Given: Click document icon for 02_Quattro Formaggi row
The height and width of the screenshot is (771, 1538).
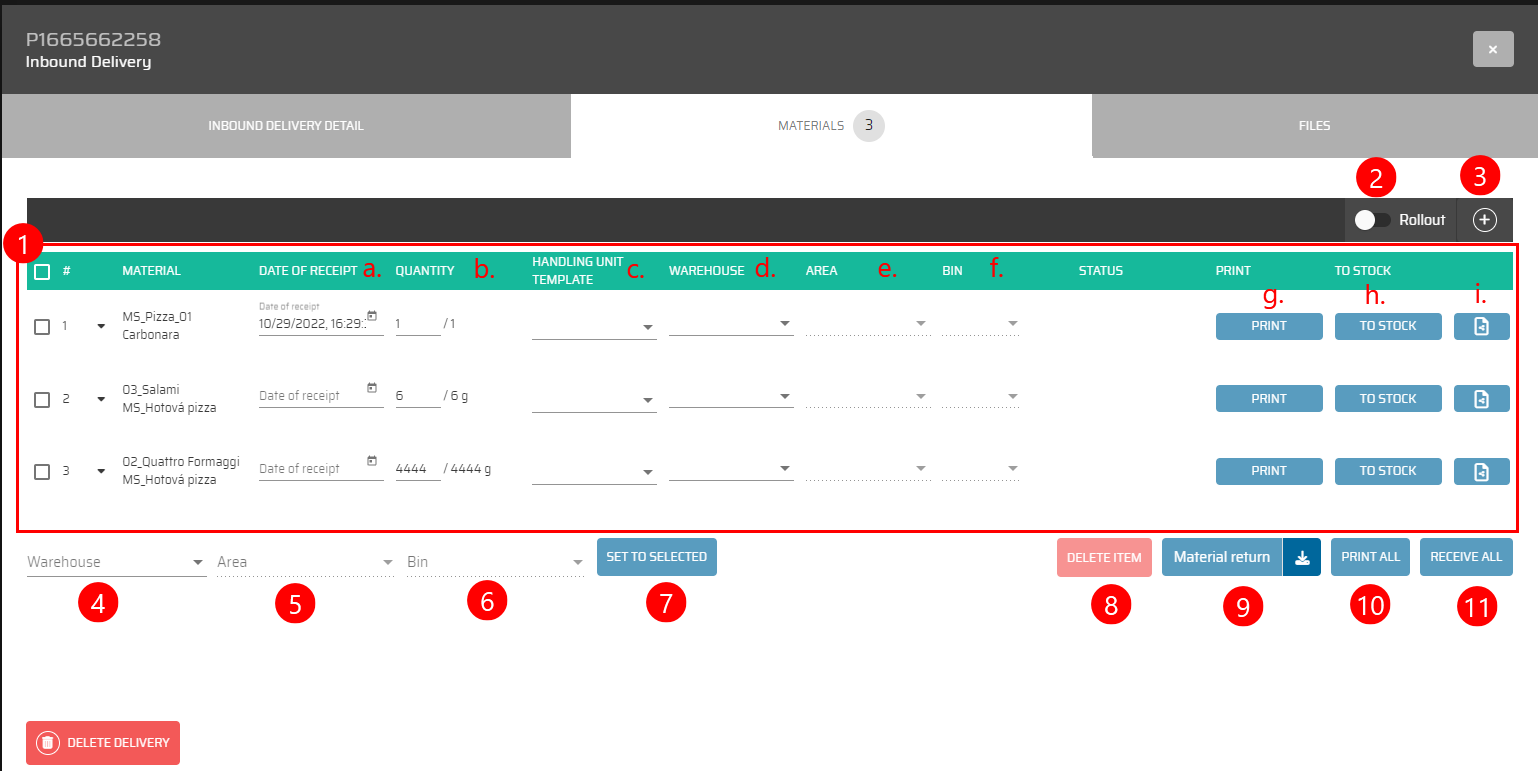Looking at the screenshot, I should (1481, 471).
